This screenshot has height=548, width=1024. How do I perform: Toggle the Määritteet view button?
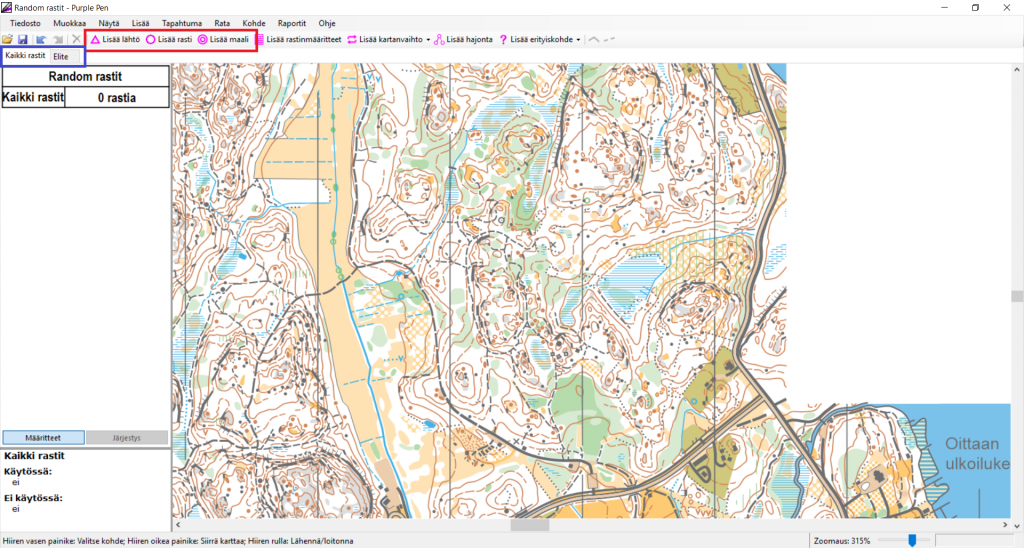click(x=42, y=437)
